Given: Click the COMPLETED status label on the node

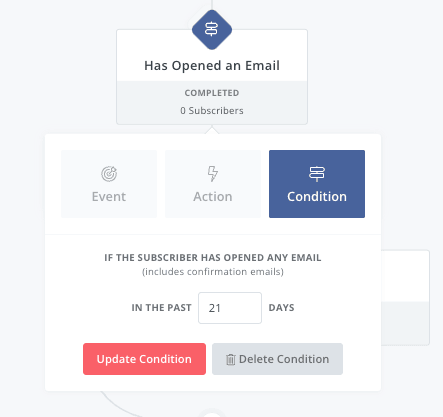Looking at the screenshot, I should click(x=212, y=93).
